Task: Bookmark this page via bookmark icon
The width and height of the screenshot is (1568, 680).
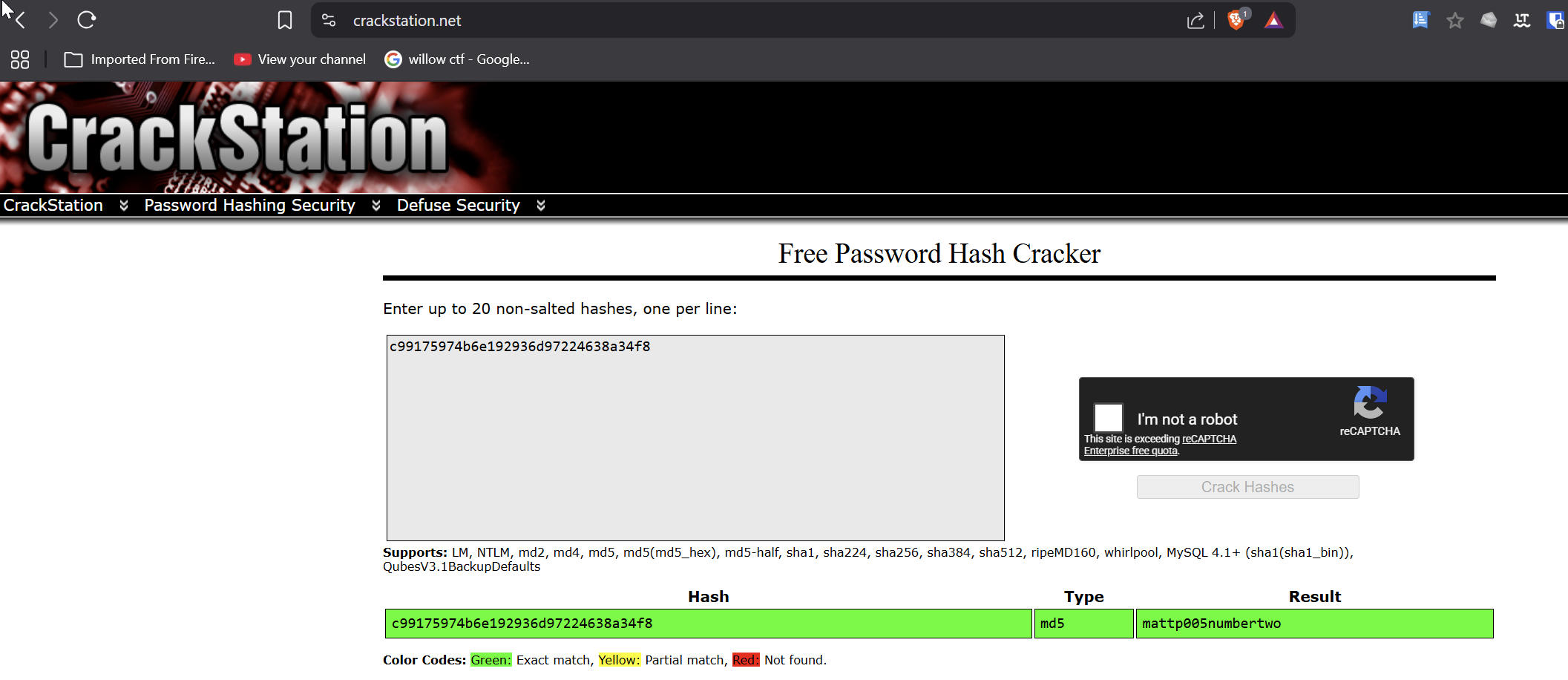Action: (x=285, y=20)
